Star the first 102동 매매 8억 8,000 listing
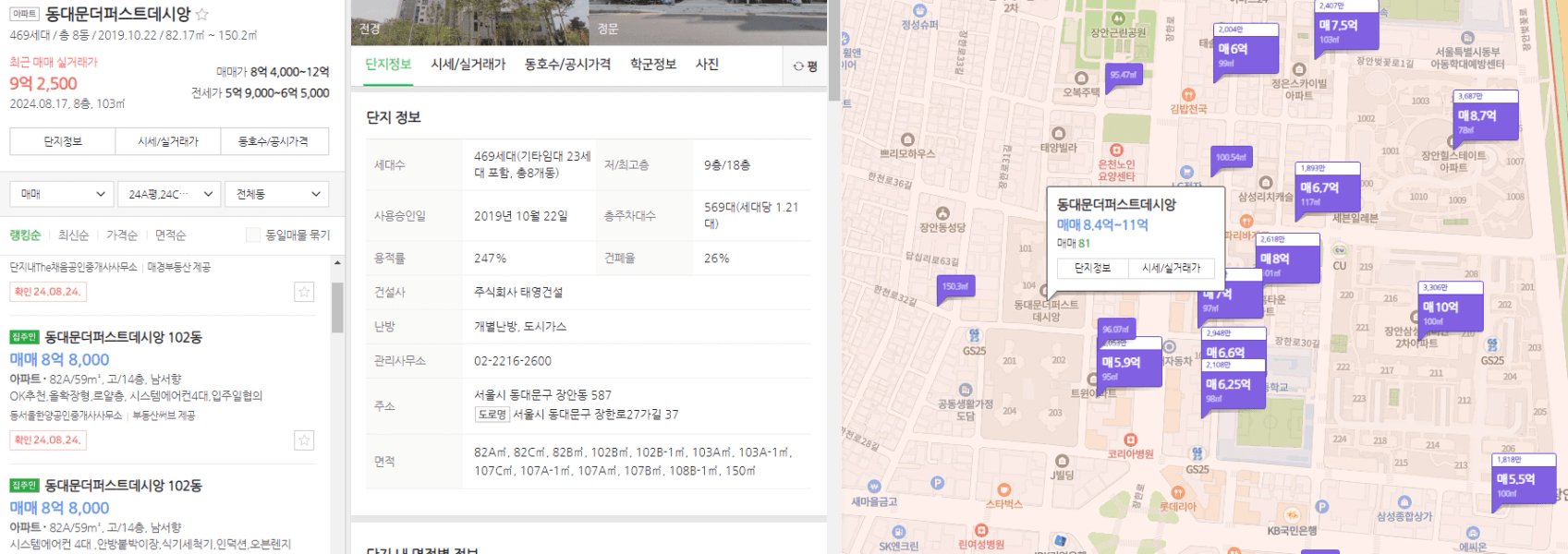 click(x=304, y=440)
